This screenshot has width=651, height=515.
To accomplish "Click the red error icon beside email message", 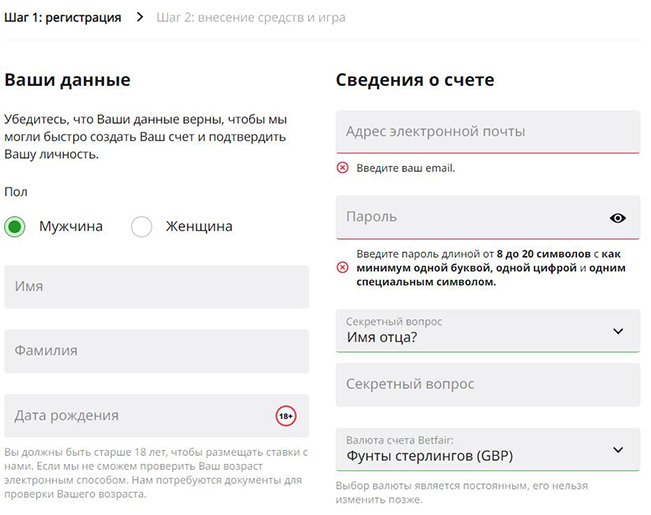I will pos(343,168).
